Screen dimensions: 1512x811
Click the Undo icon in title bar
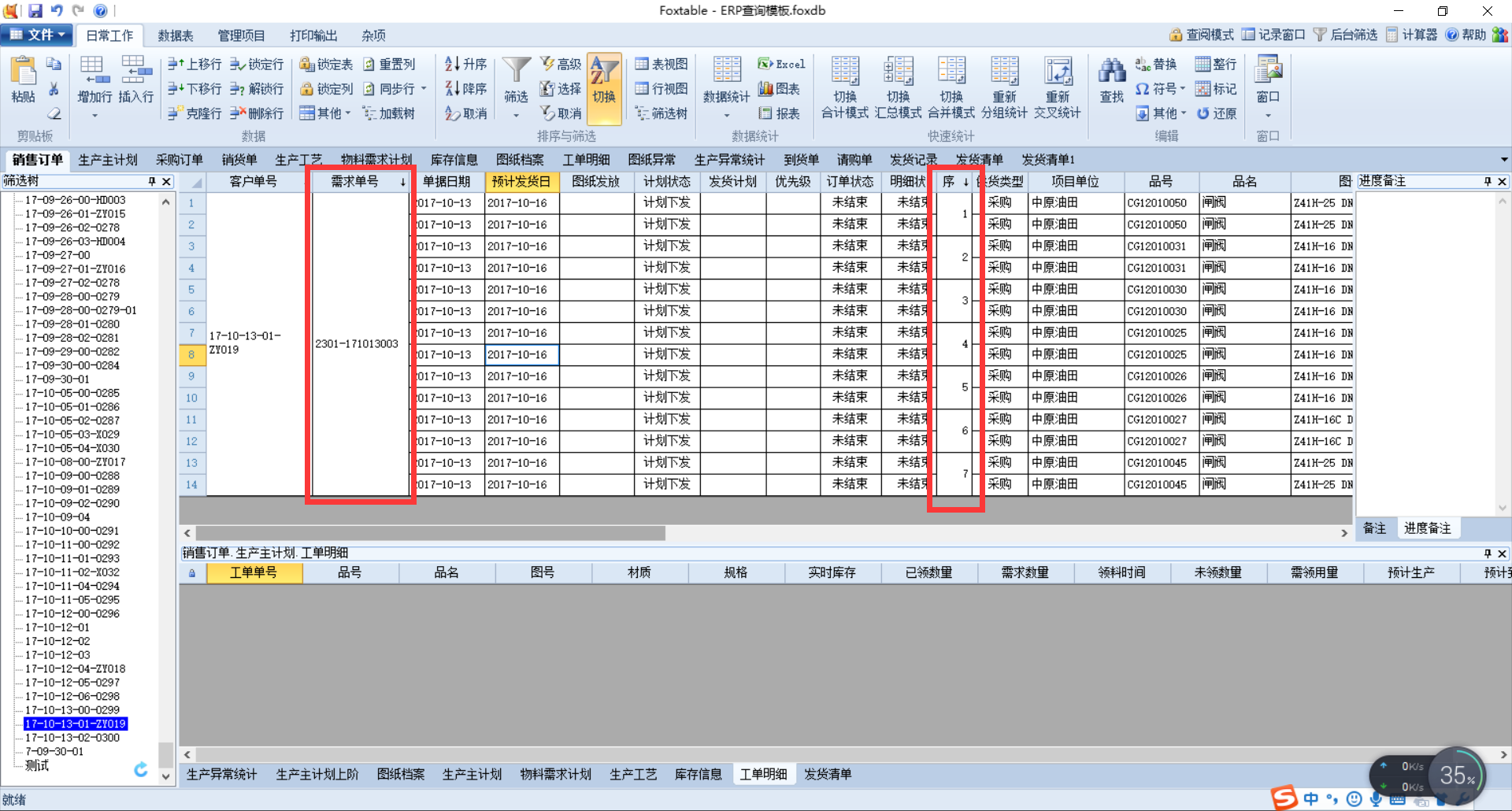click(x=57, y=10)
